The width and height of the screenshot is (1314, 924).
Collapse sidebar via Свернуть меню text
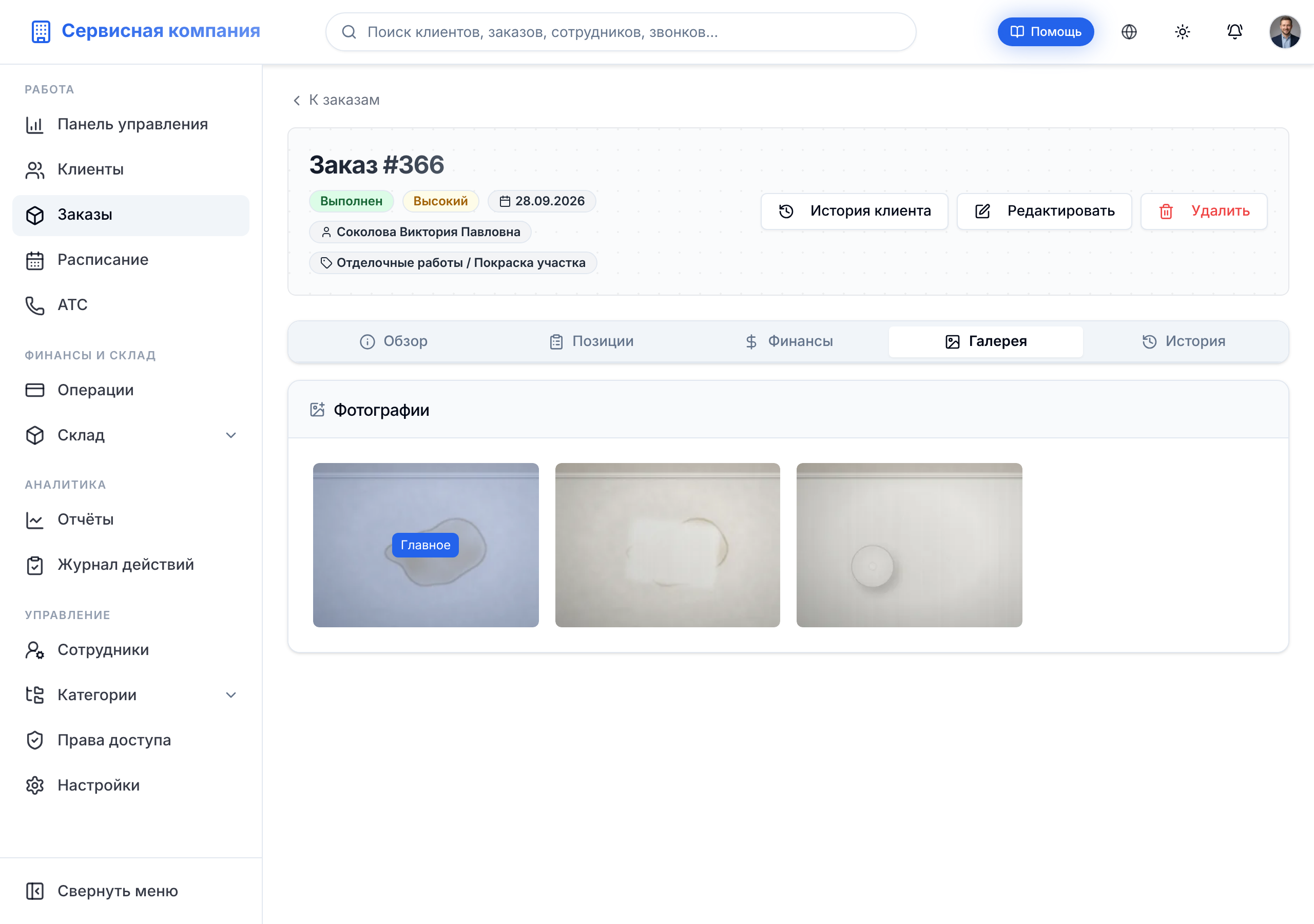pyautogui.click(x=118, y=891)
